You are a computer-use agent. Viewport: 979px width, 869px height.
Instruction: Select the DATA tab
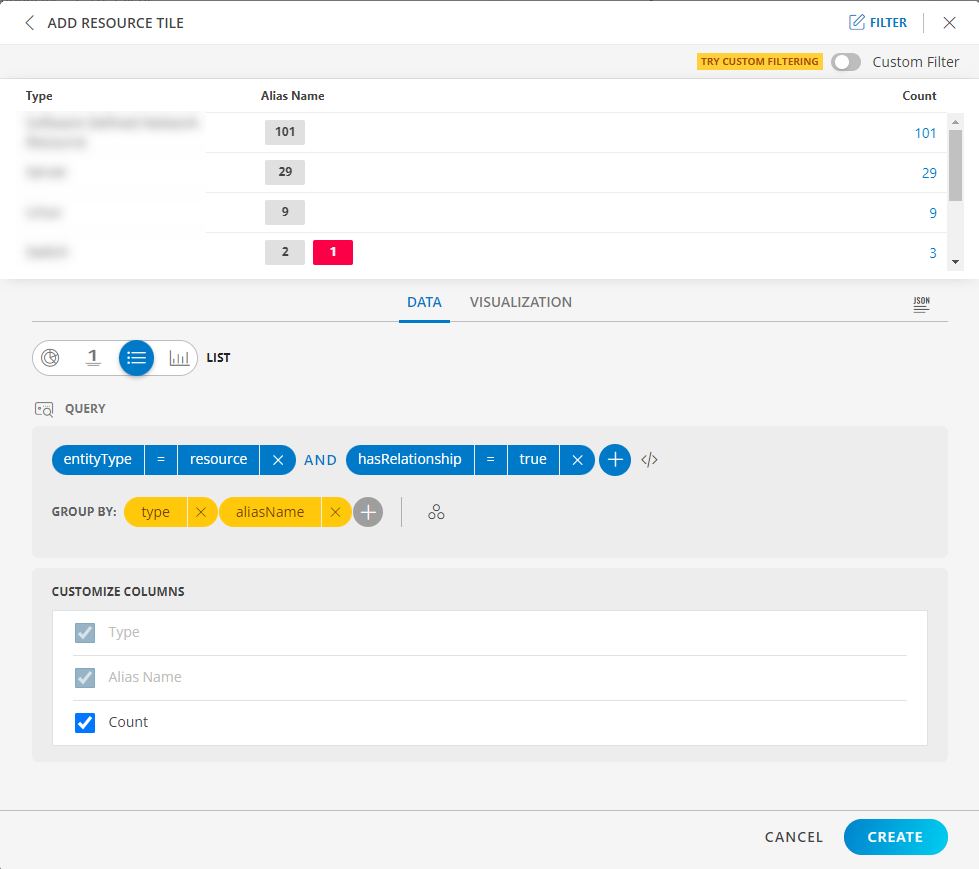[x=424, y=302]
